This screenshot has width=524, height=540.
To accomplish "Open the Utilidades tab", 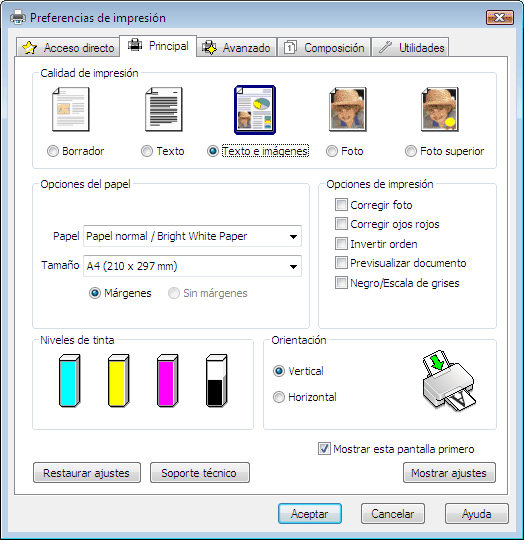I will [x=410, y=48].
